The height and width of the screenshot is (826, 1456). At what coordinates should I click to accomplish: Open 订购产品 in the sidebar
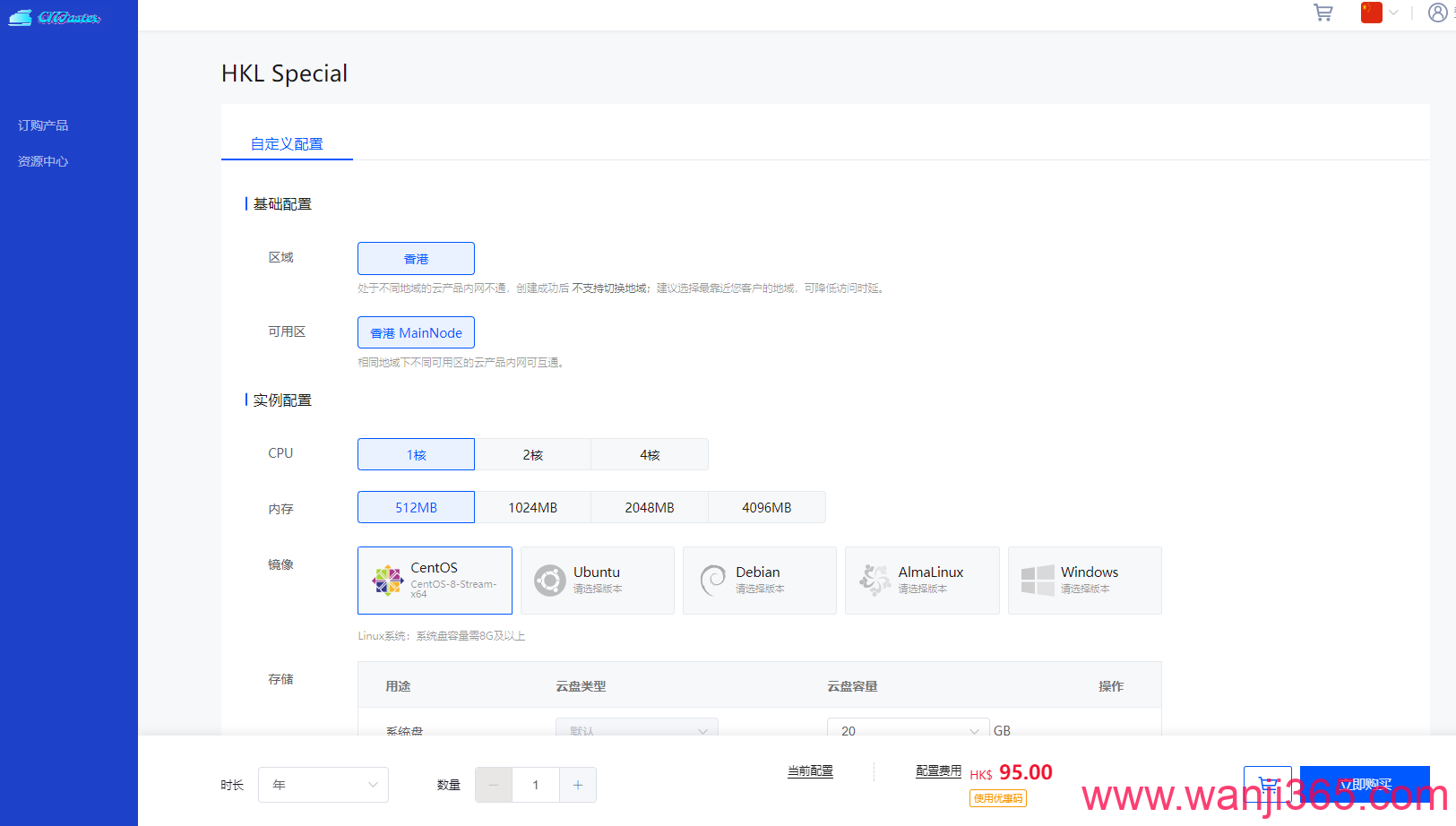click(x=43, y=125)
